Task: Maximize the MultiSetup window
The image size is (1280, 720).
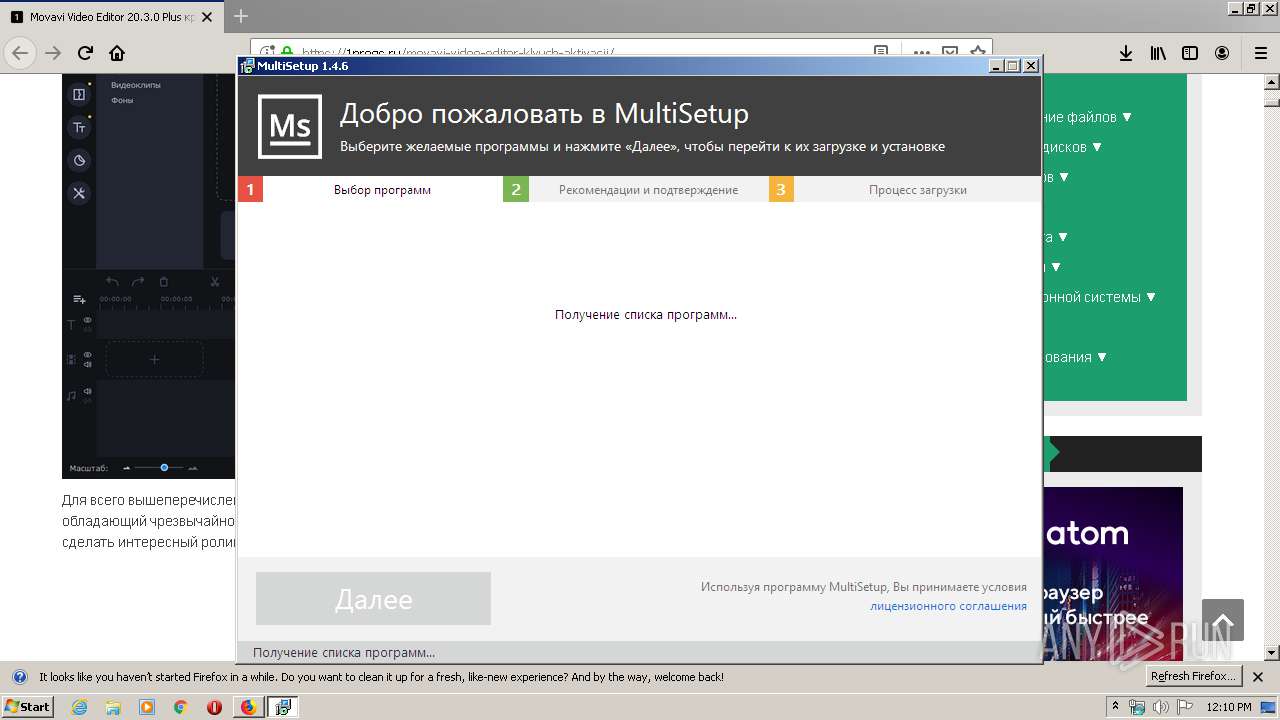Action: tap(1013, 66)
